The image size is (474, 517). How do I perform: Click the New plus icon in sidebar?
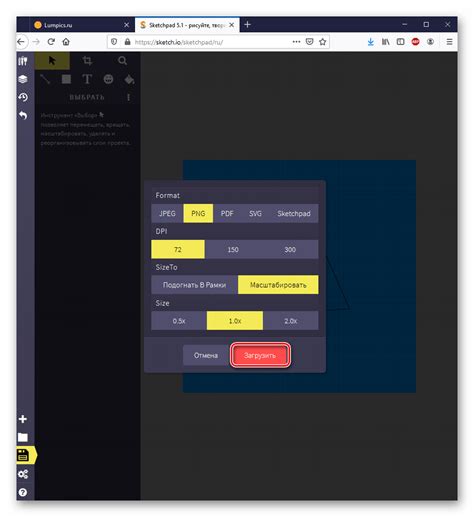(x=23, y=419)
